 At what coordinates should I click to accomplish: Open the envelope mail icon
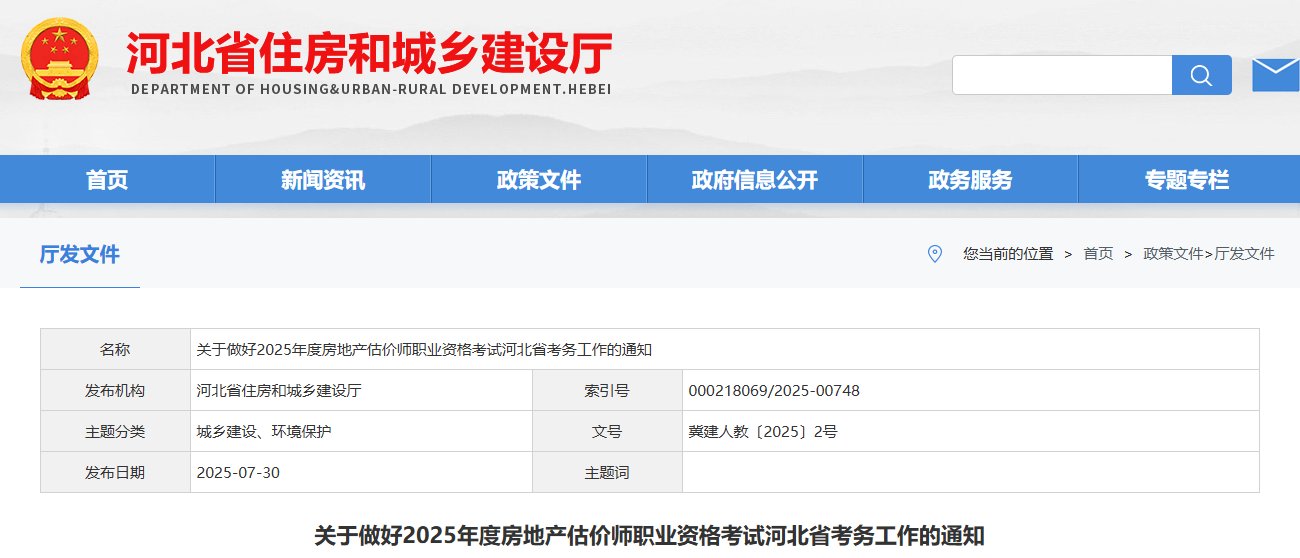(x=1275, y=75)
